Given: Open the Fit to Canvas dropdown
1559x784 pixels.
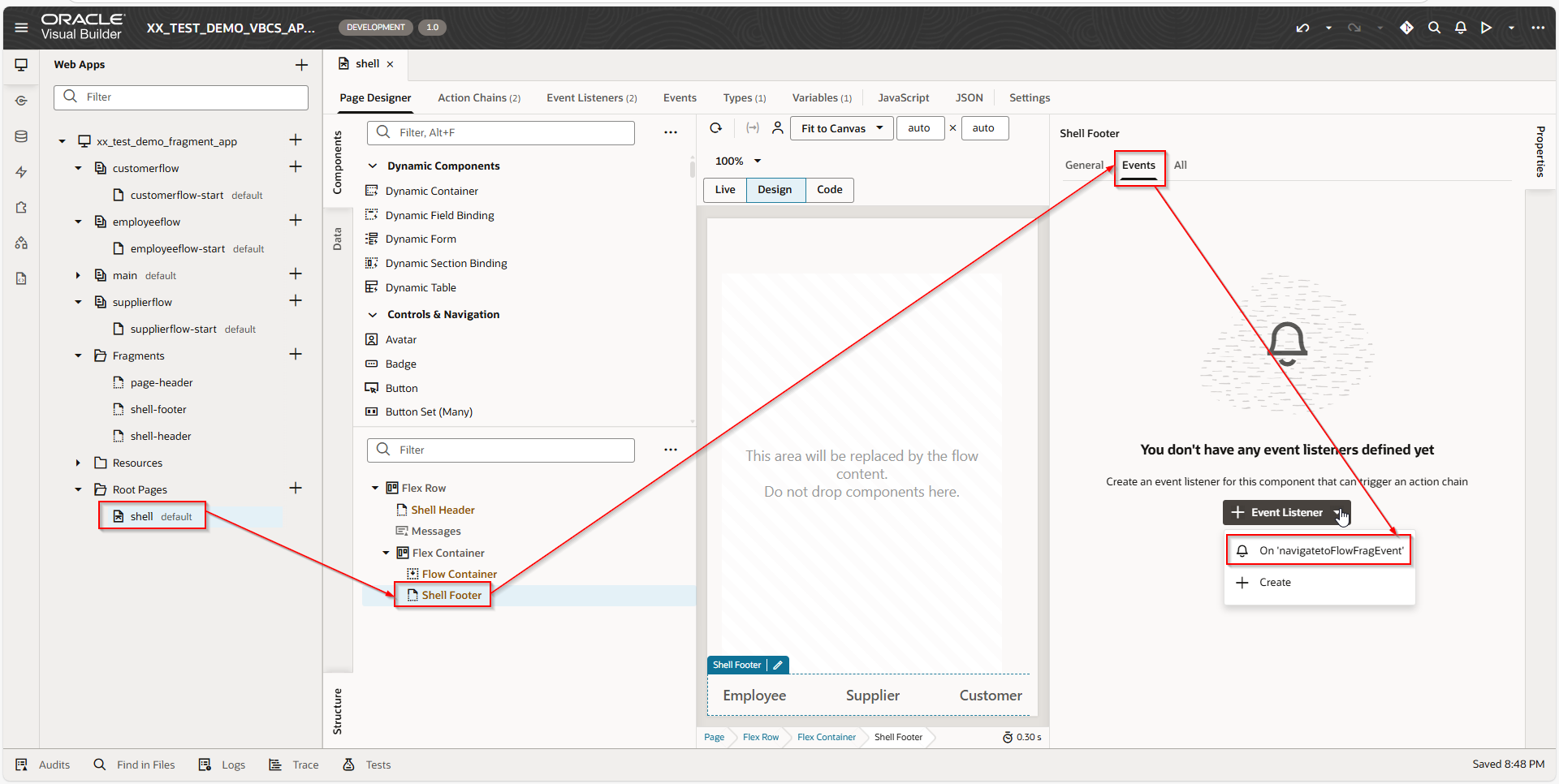Looking at the screenshot, I should coord(841,127).
